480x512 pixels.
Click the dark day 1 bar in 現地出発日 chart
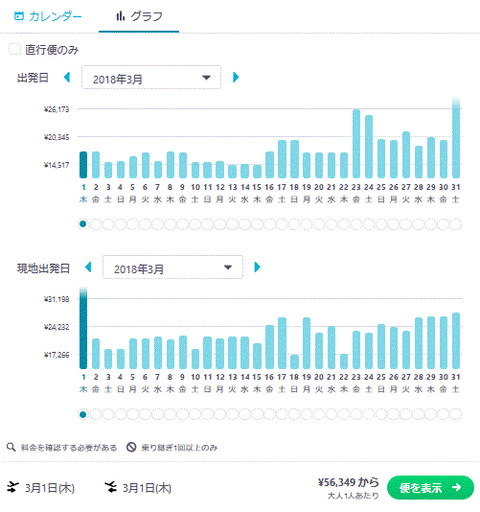(x=83, y=328)
